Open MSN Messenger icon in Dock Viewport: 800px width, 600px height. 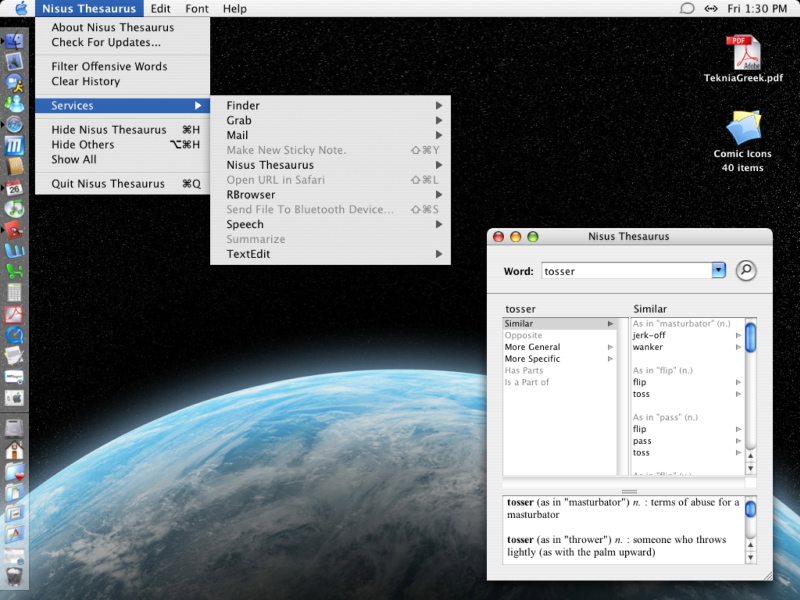click(14, 104)
